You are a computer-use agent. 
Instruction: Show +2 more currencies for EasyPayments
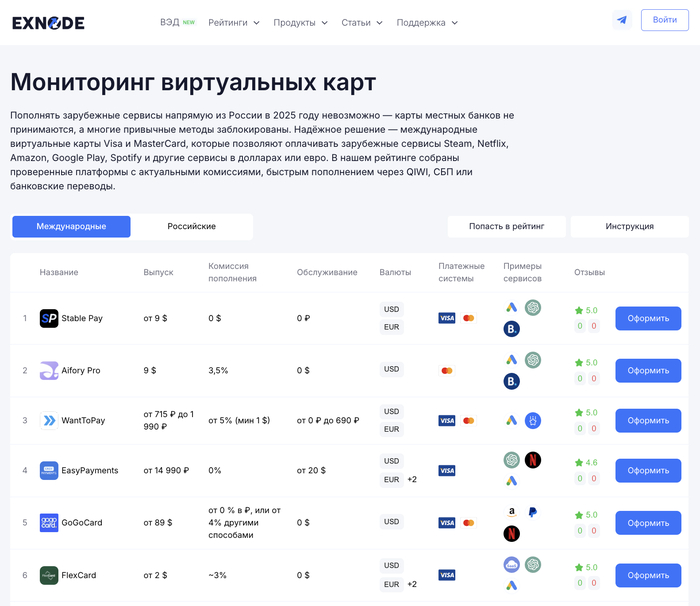tap(412, 480)
